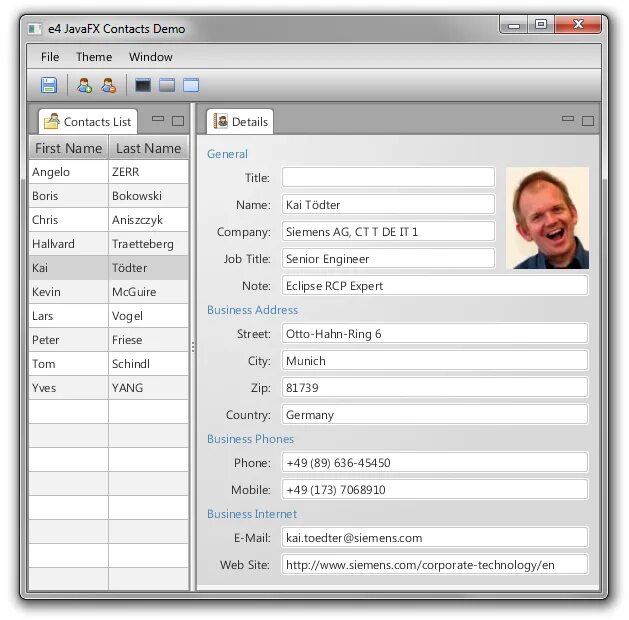Viewport: 629px width, 620px height.
Task: Select contact row Hallvard
Action: click(109, 244)
